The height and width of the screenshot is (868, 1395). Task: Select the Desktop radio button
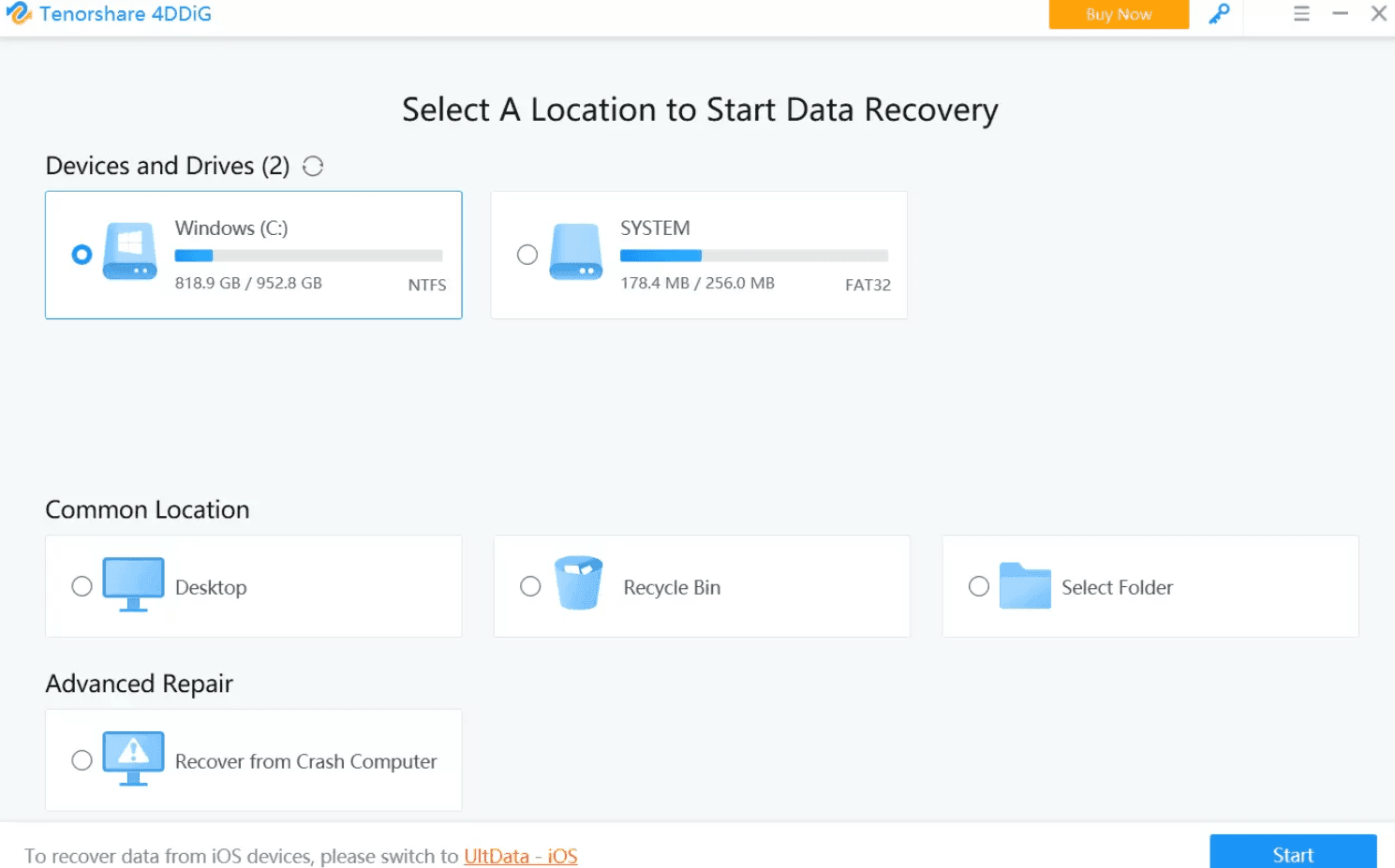(x=82, y=586)
